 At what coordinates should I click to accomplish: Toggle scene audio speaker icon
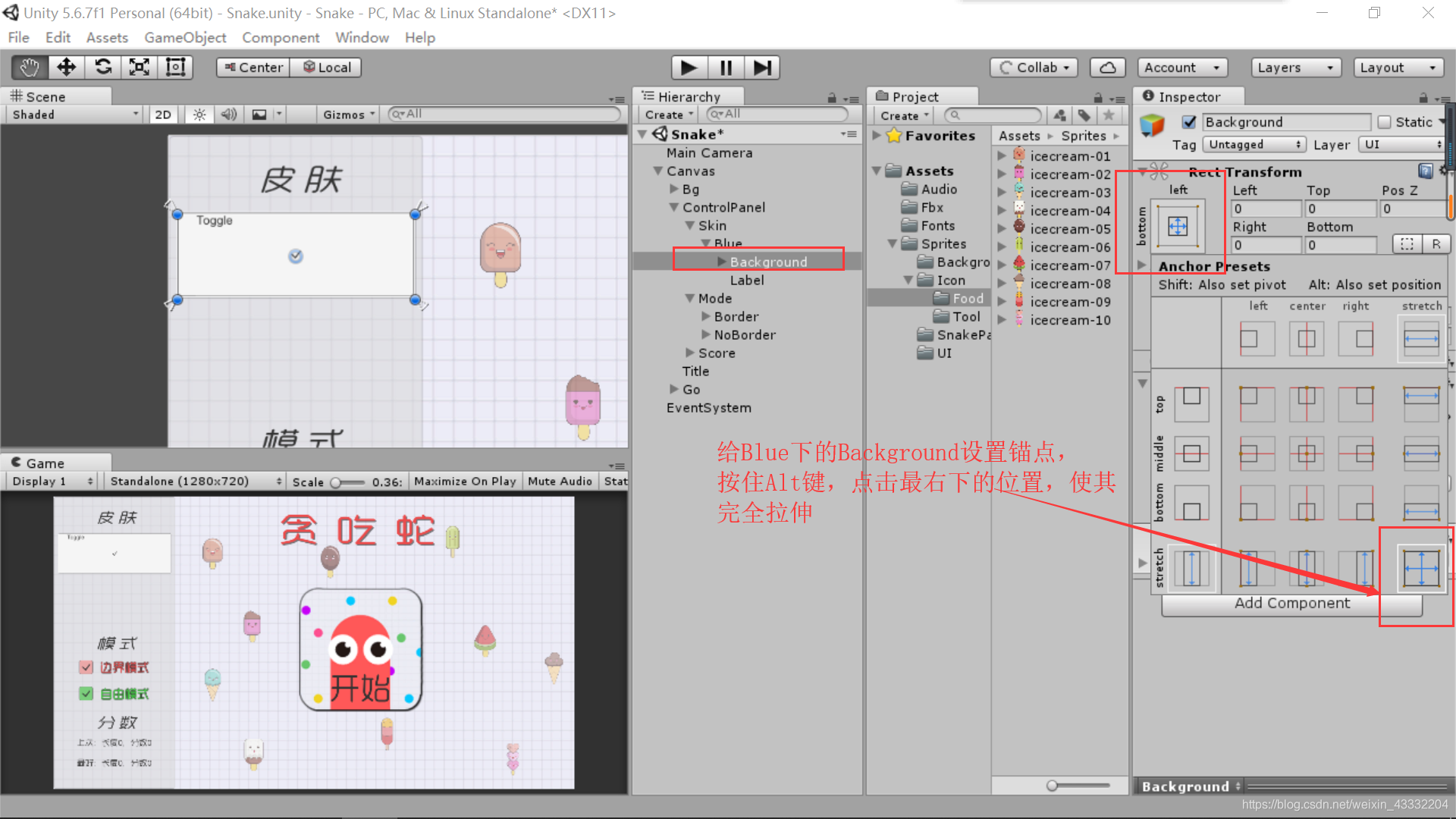tap(228, 115)
